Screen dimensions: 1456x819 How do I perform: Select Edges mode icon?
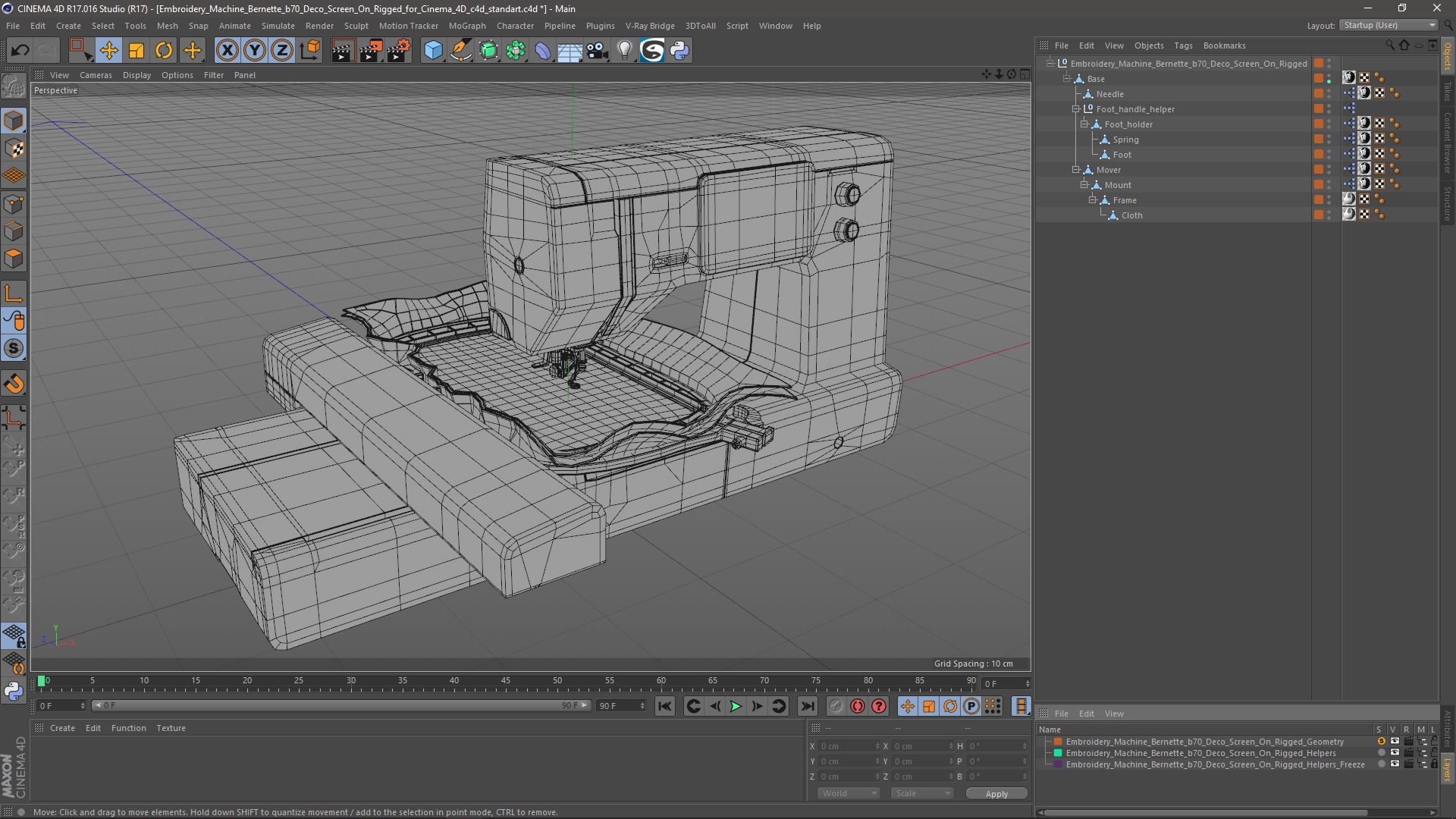point(14,231)
